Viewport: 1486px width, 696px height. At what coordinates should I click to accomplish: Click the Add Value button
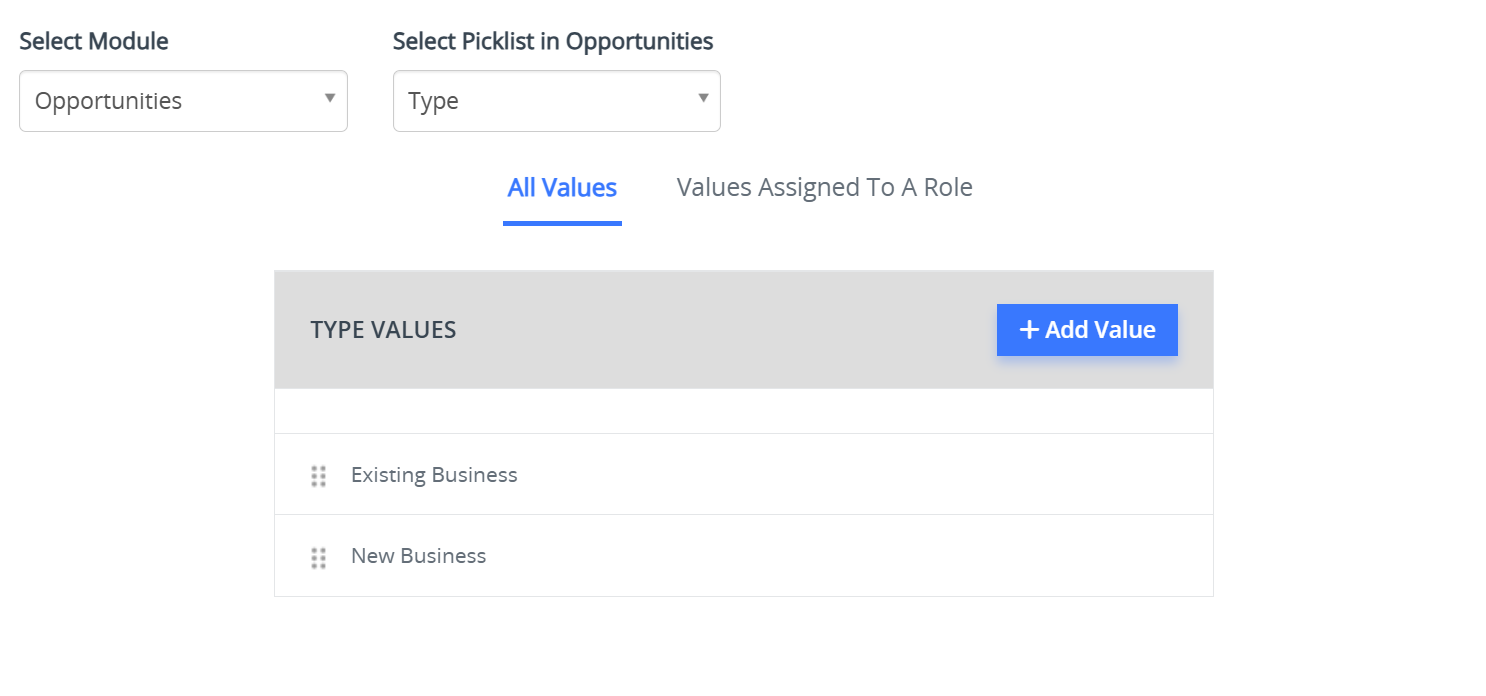pyautogui.click(x=1087, y=330)
